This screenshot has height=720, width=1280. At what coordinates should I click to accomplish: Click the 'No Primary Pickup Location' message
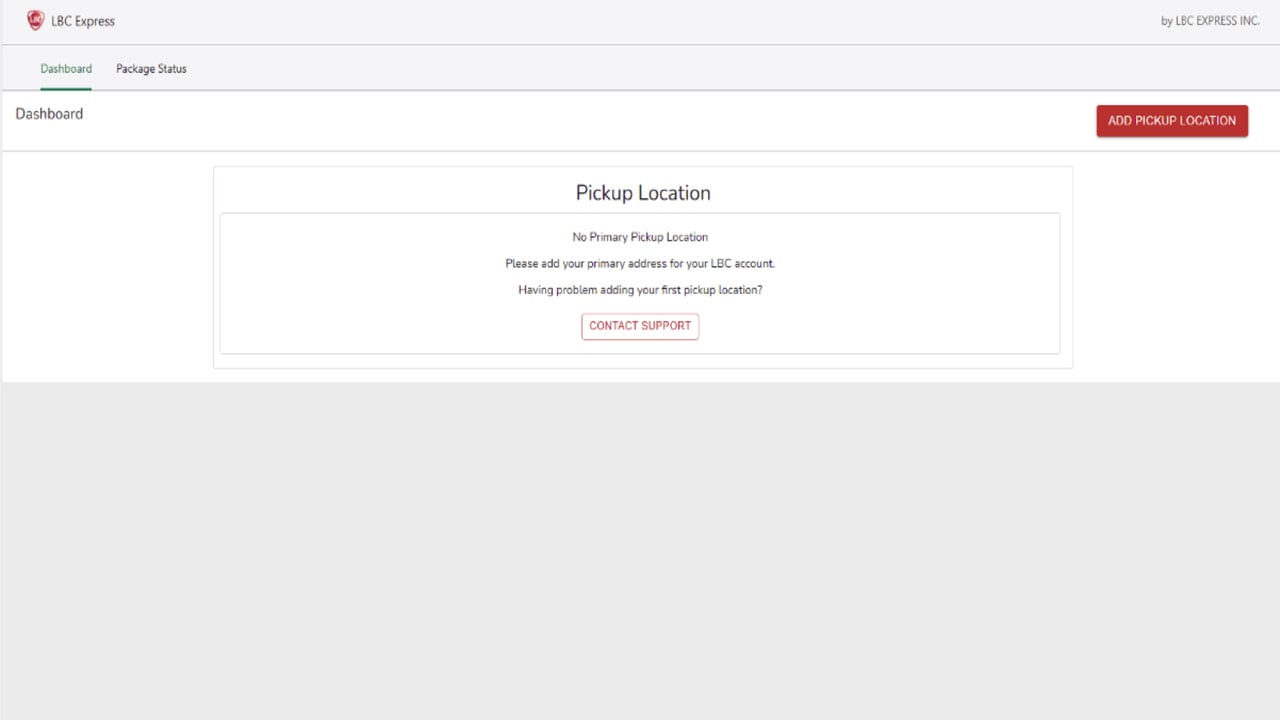[640, 237]
